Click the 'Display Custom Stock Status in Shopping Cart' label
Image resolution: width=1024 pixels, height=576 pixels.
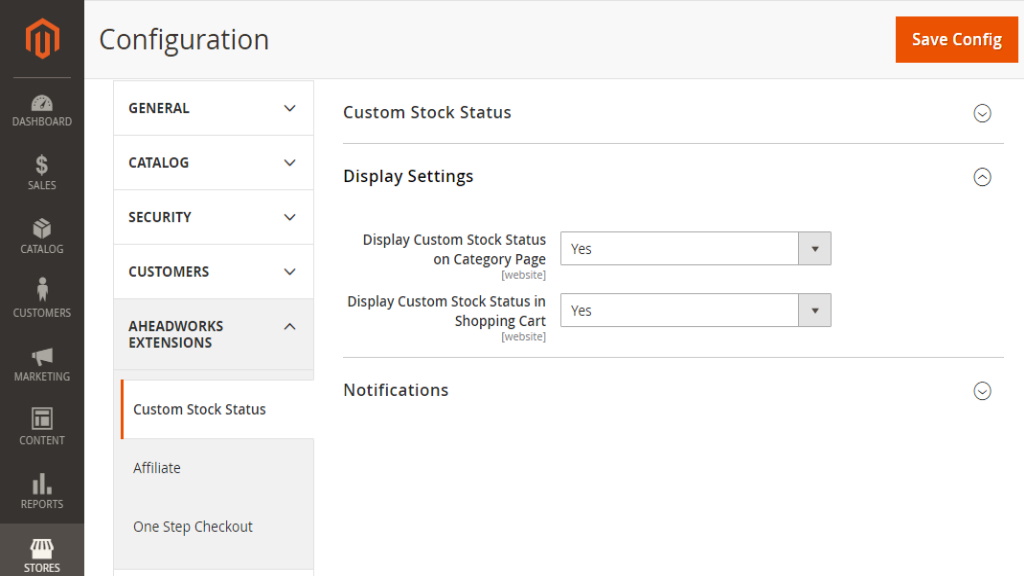pyautogui.click(x=447, y=311)
